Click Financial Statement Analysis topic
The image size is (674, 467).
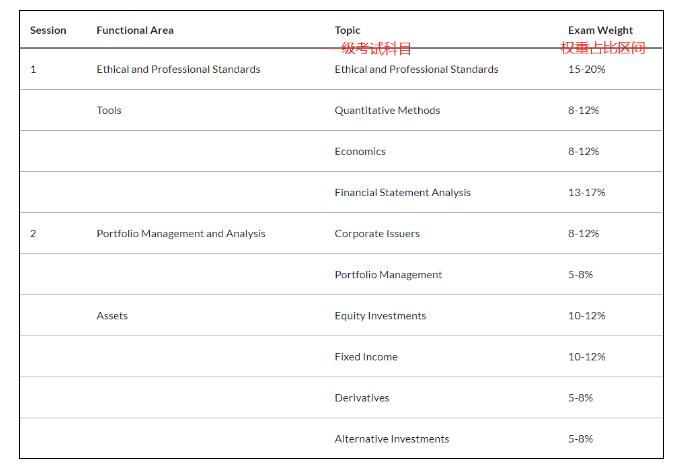pyautogui.click(x=402, y=192)
